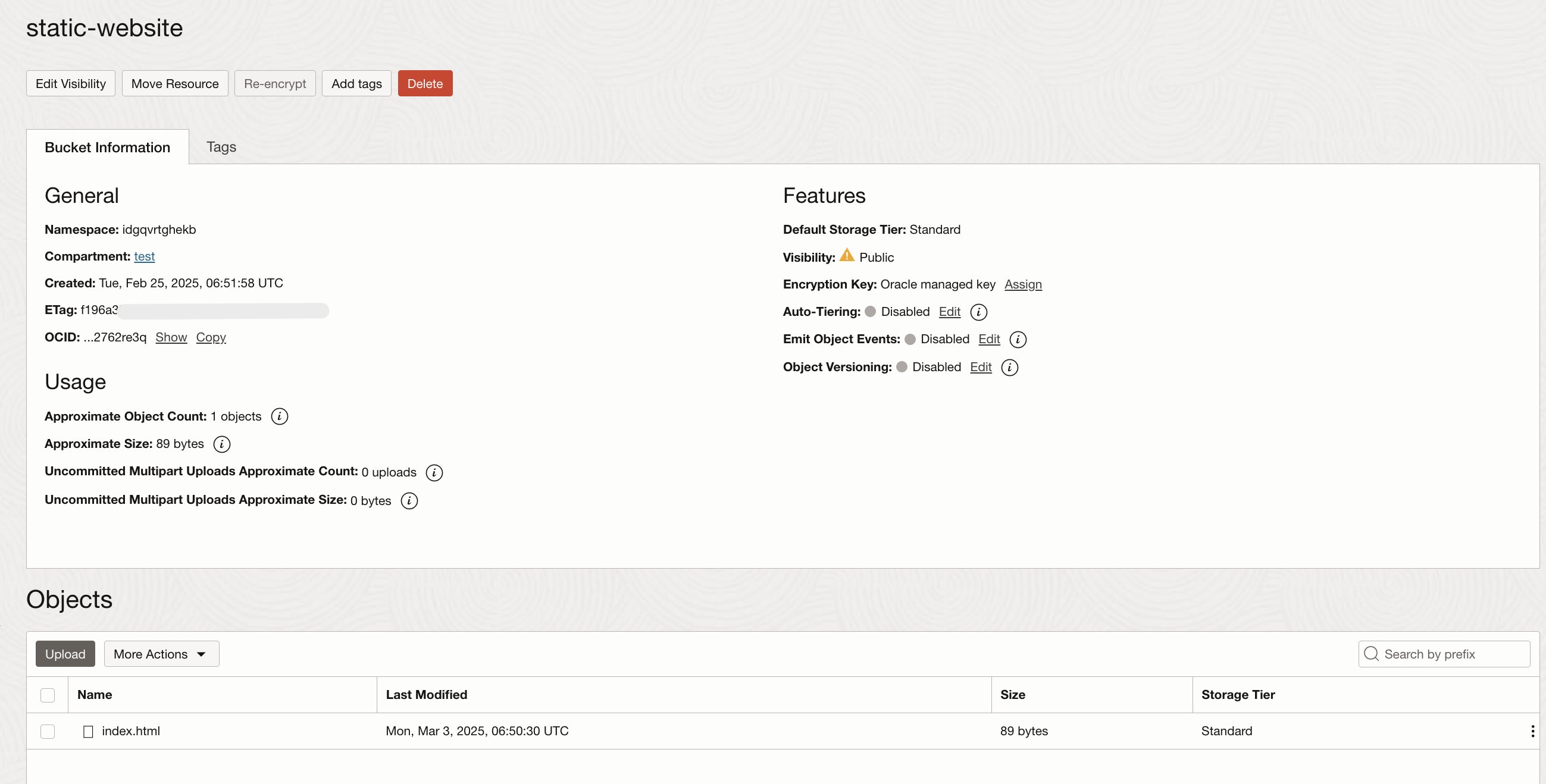Click Object Versioning info icon
The width and height of the screenshot is (1546, 784).
click(x=1009, y=367)
